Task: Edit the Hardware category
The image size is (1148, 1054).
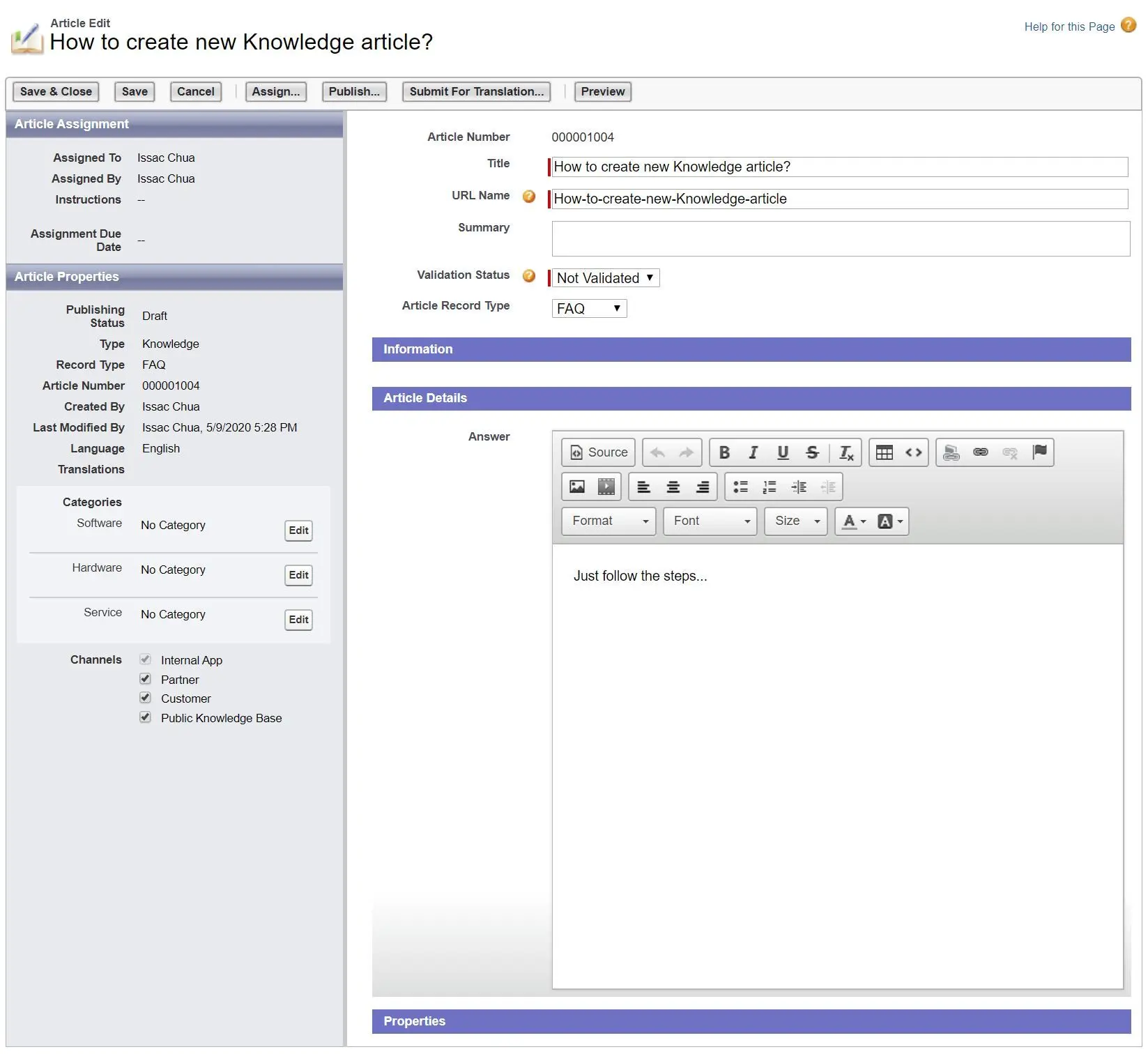Action: coord(298,576)
